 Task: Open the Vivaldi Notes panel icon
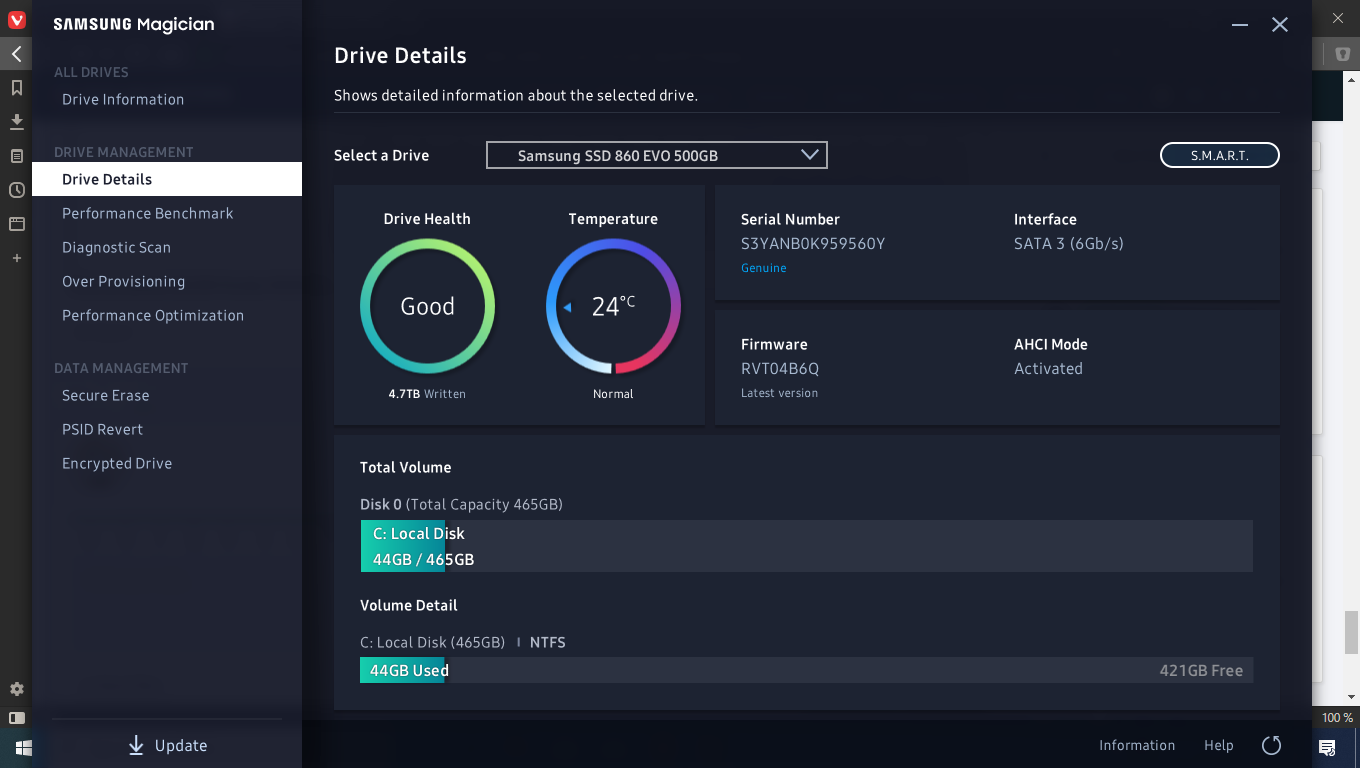point(16,156)
